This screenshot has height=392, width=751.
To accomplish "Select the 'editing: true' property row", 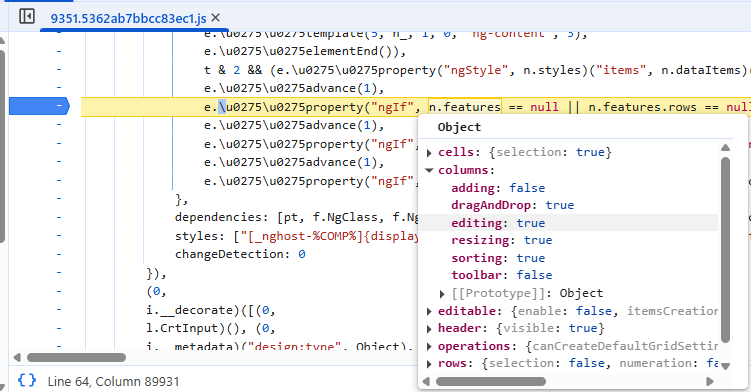I will click(x=498, y=223).
